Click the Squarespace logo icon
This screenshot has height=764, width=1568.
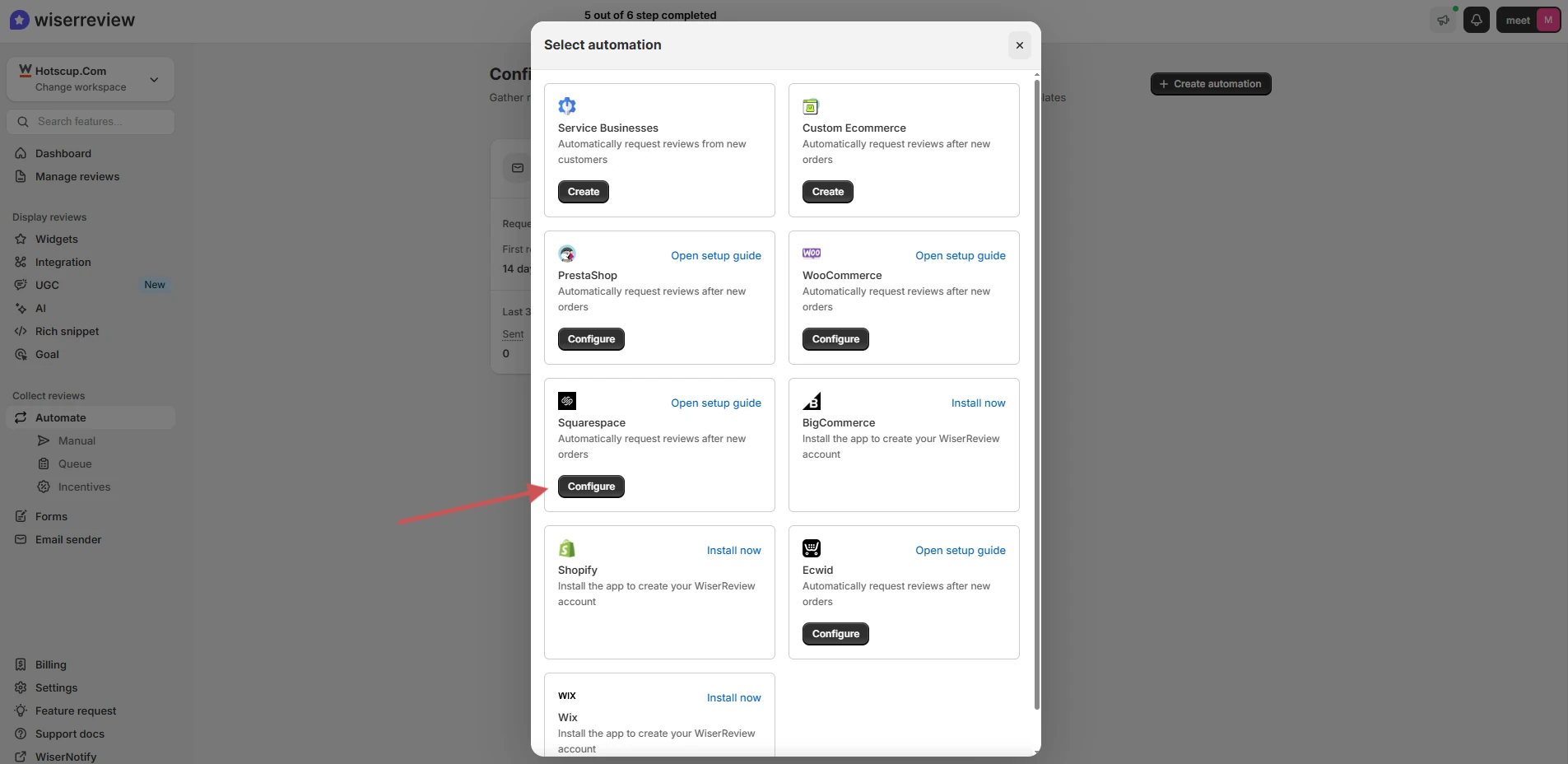click(567, 401)
